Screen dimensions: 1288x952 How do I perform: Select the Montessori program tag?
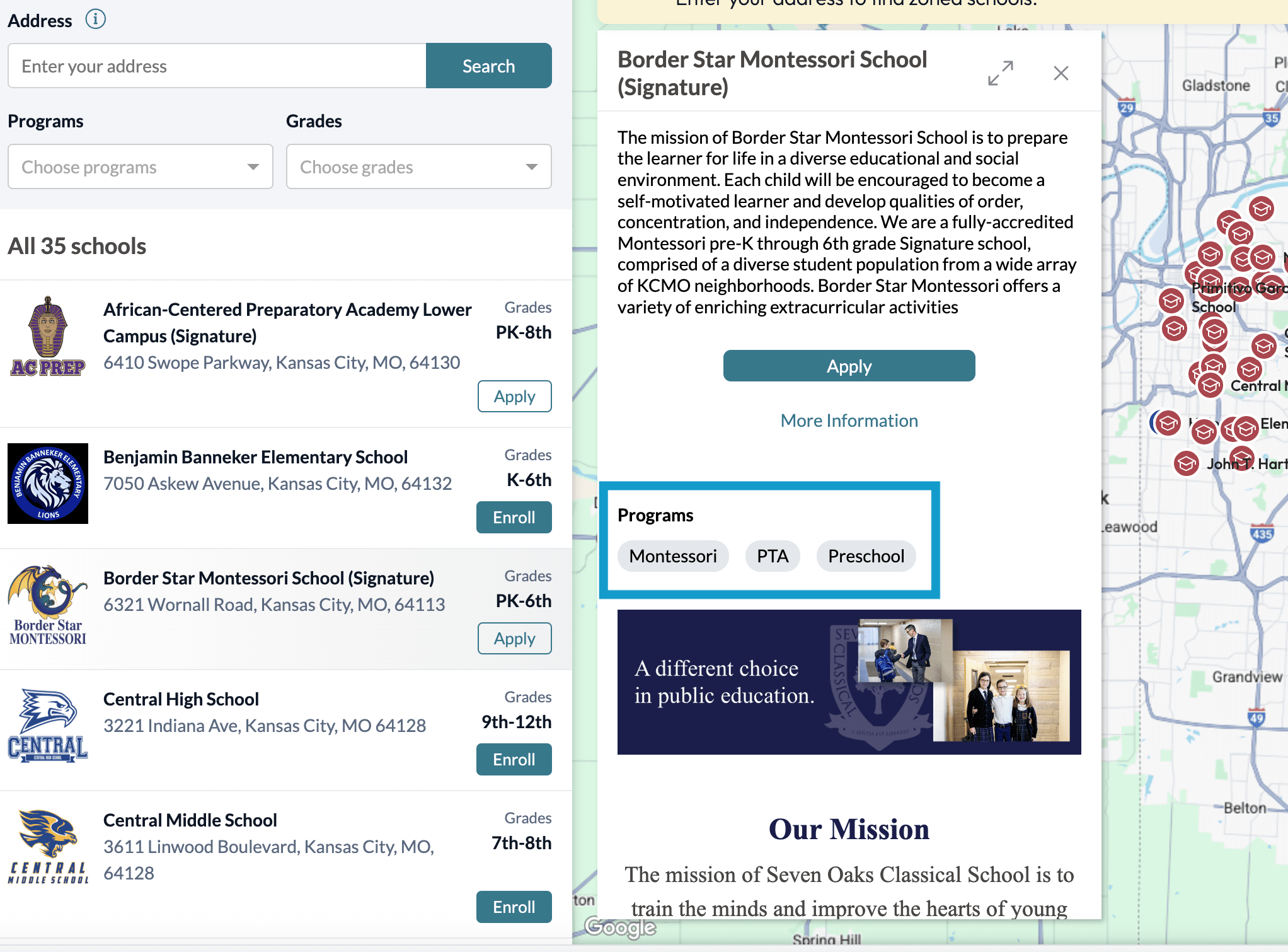[x=672, y=556]
